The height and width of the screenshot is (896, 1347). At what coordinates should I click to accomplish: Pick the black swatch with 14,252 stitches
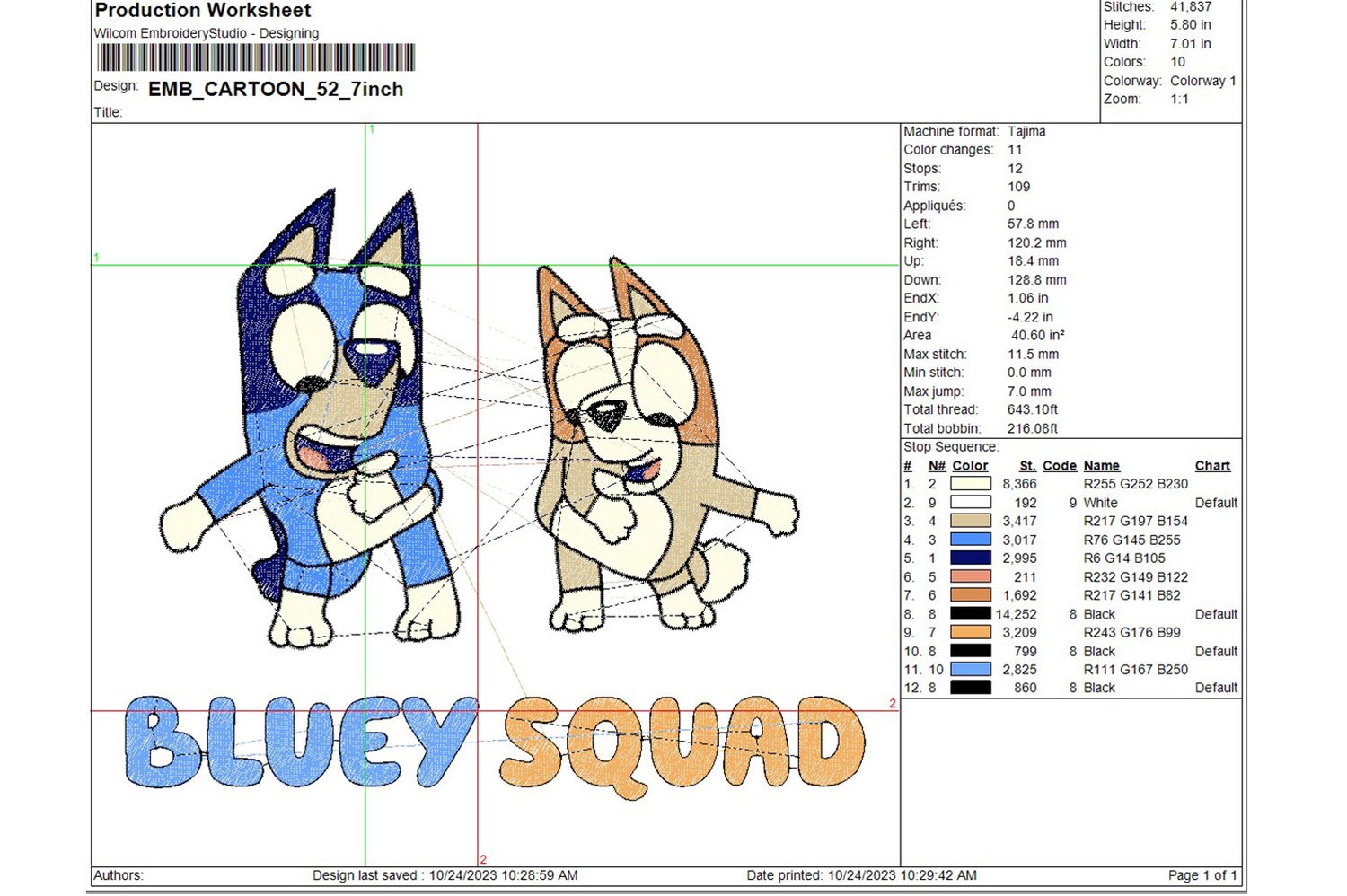(x=970, y=614)
